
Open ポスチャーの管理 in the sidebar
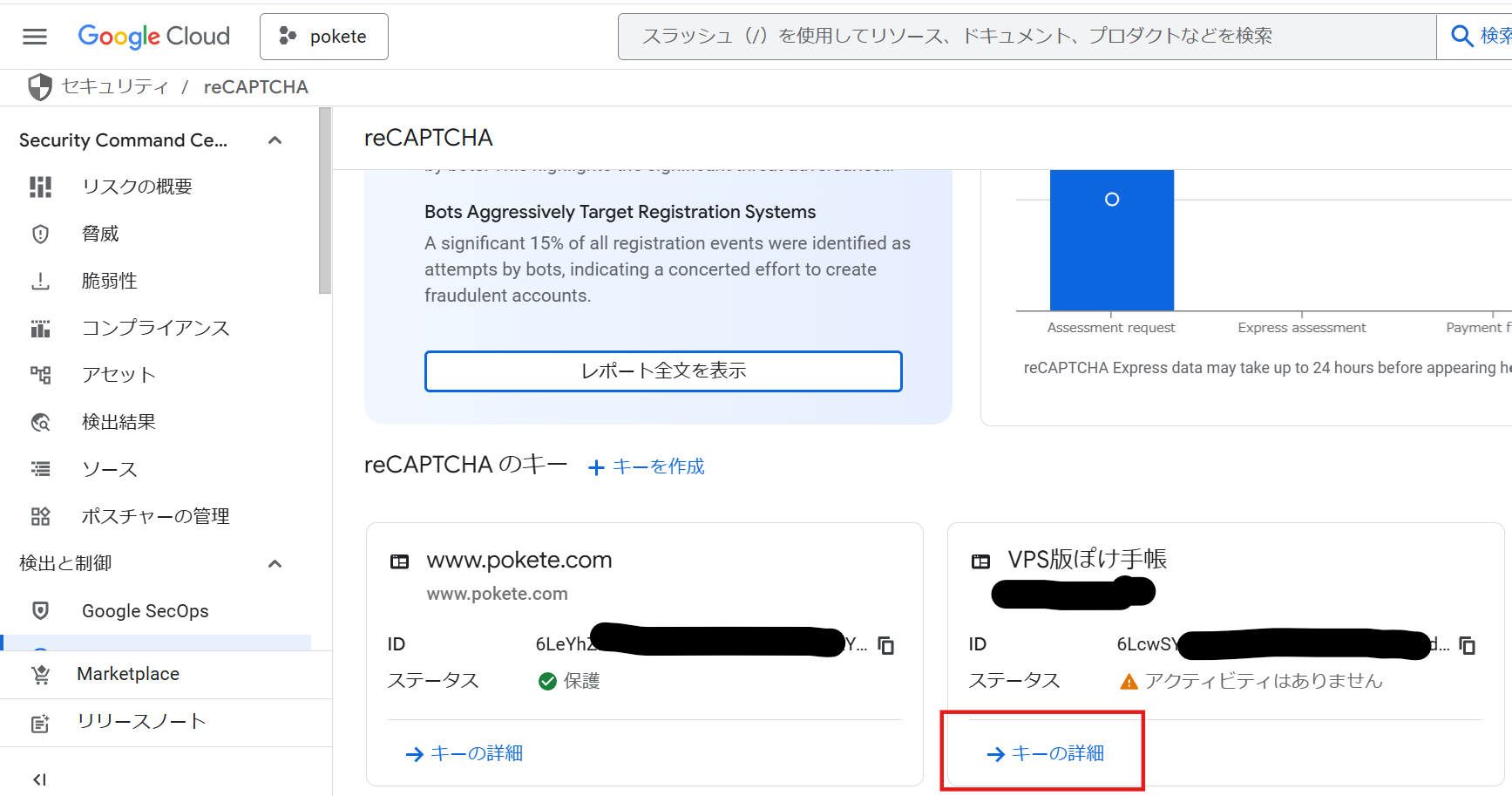(x=156, y=516)
